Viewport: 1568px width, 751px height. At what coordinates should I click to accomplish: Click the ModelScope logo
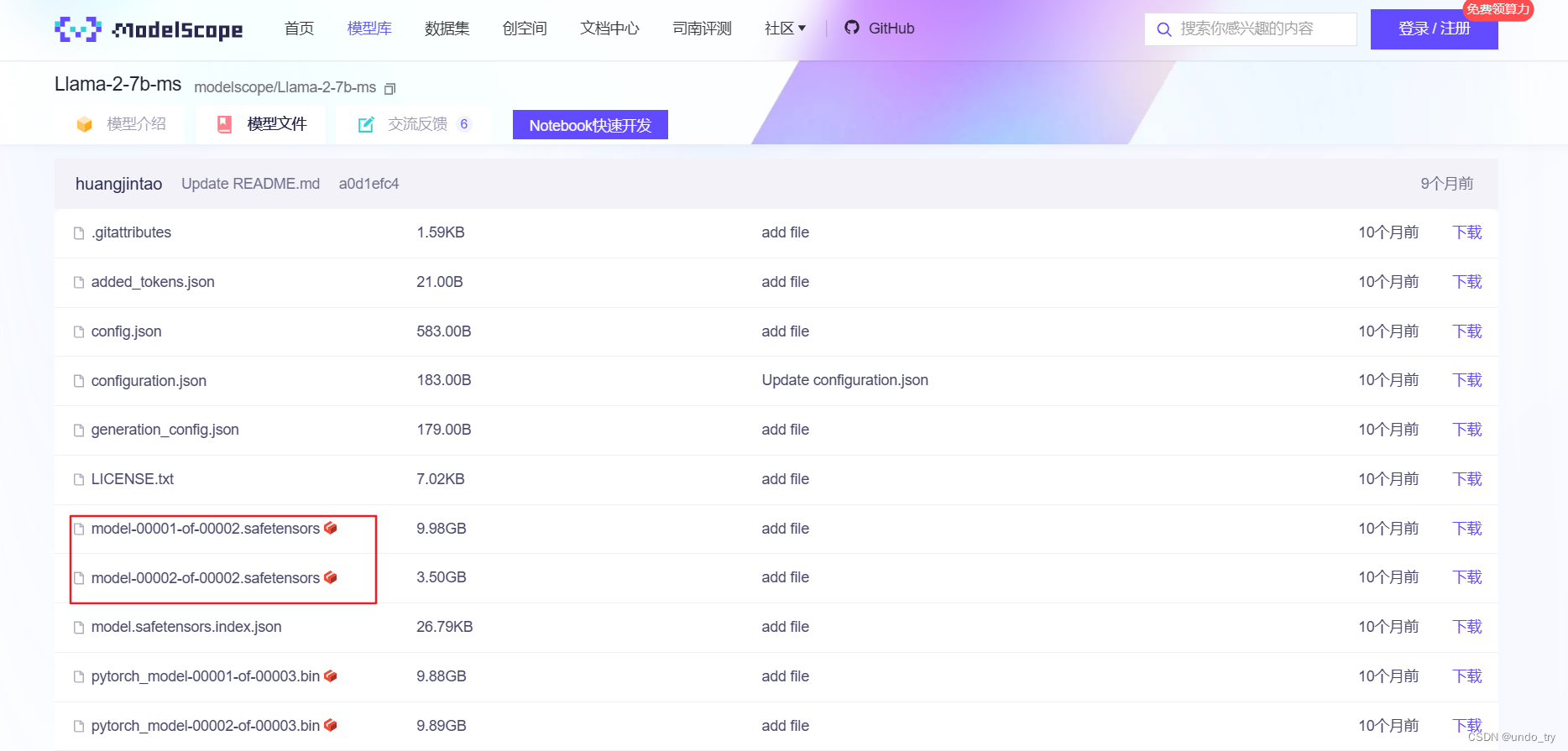149,29
